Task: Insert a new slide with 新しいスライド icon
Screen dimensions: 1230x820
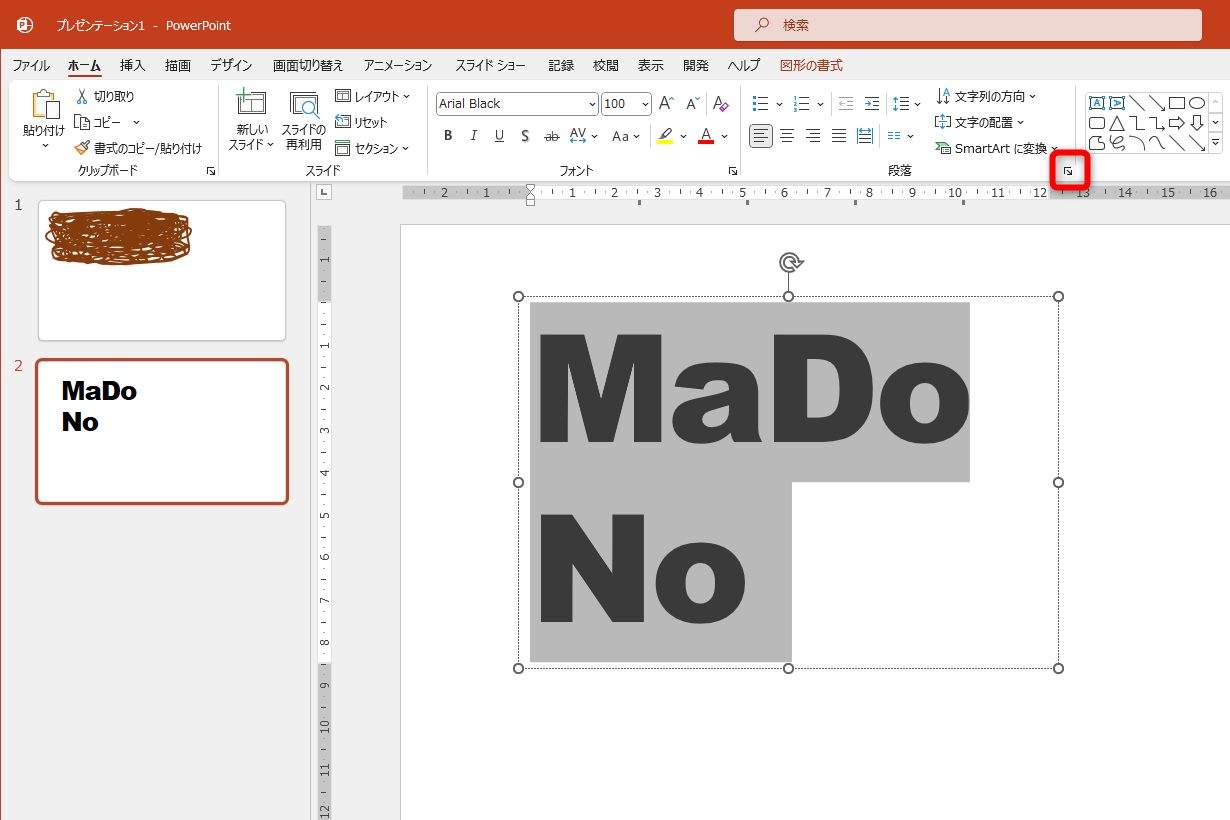Action: pyautogui.click(x=250, y=104)
